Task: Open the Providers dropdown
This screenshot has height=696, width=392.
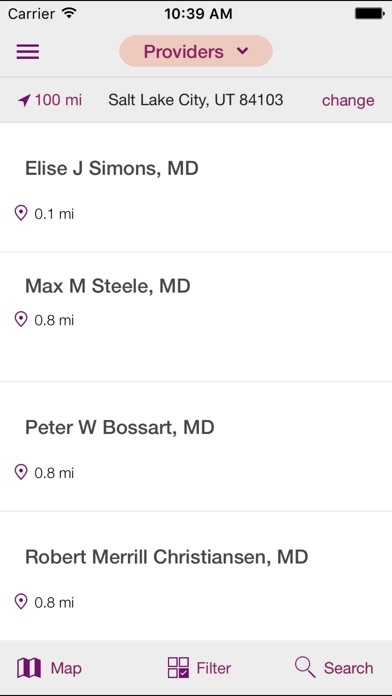Action: pyautogui.click(x=196, y=51)
